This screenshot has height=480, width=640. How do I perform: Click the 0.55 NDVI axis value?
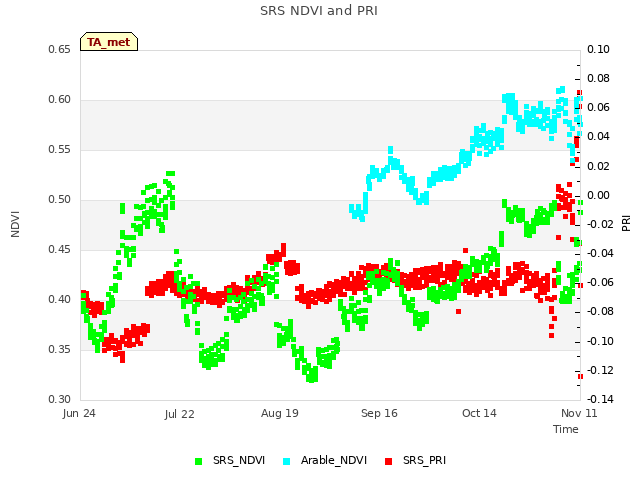60,149
